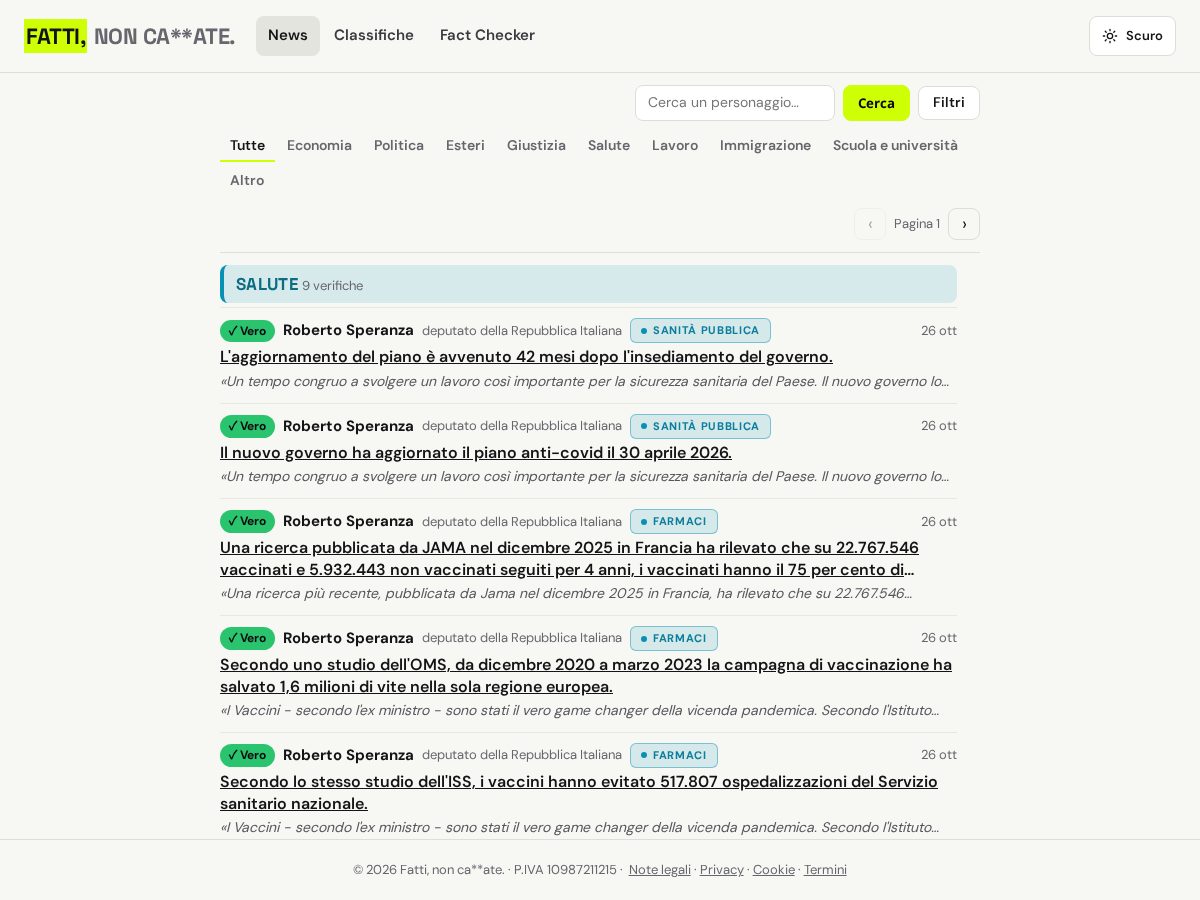Open the Privacy footer link
Image resolution: width=1200 pixels, height=900 pixels.
[x=722, y=870]
